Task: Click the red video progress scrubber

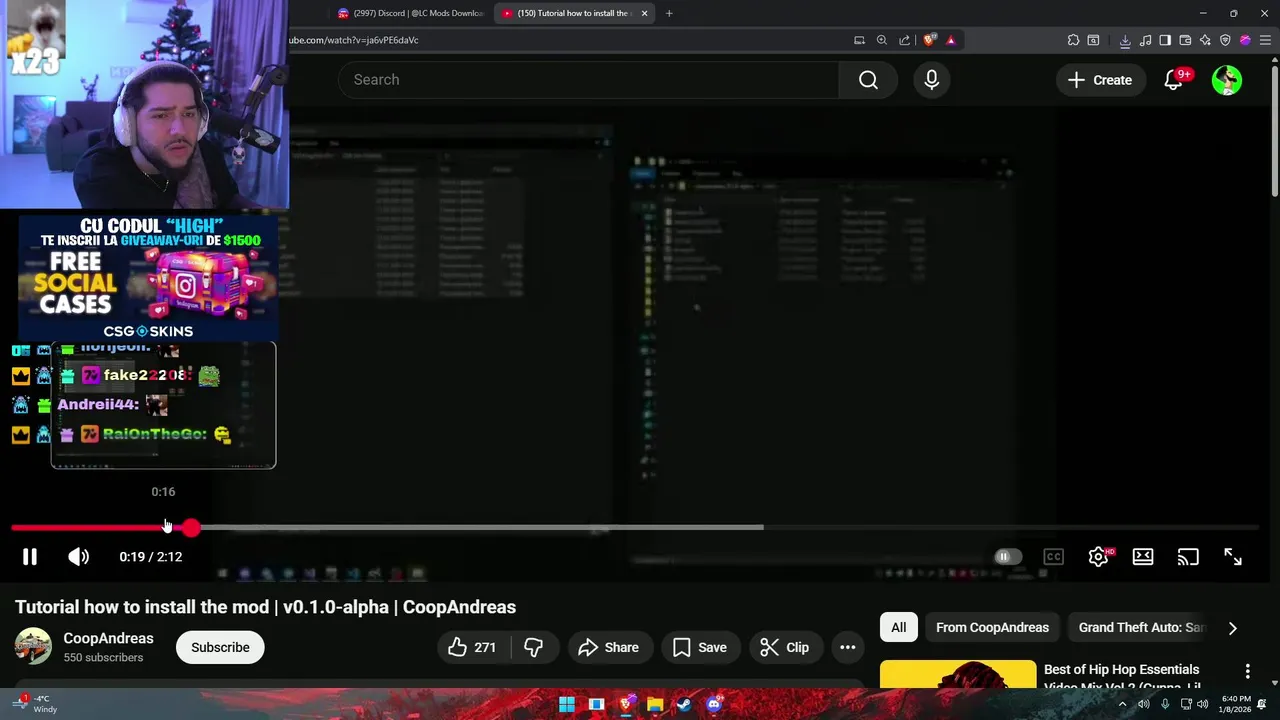Action: pyautogui.click(x=191, y=527)
